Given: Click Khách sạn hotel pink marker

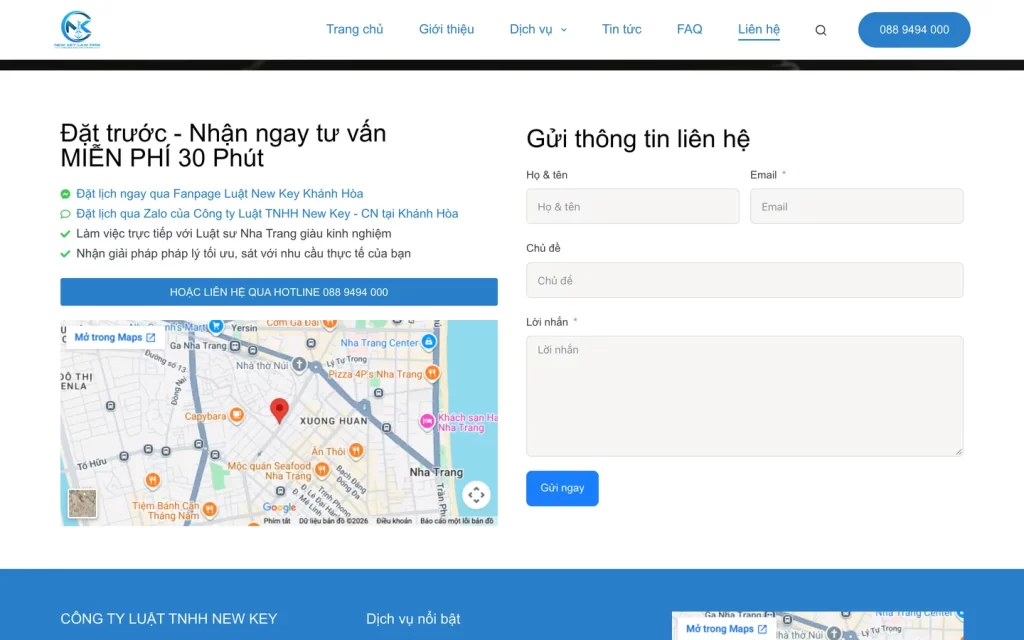Looking at the screenshot, I should (427, 421).
